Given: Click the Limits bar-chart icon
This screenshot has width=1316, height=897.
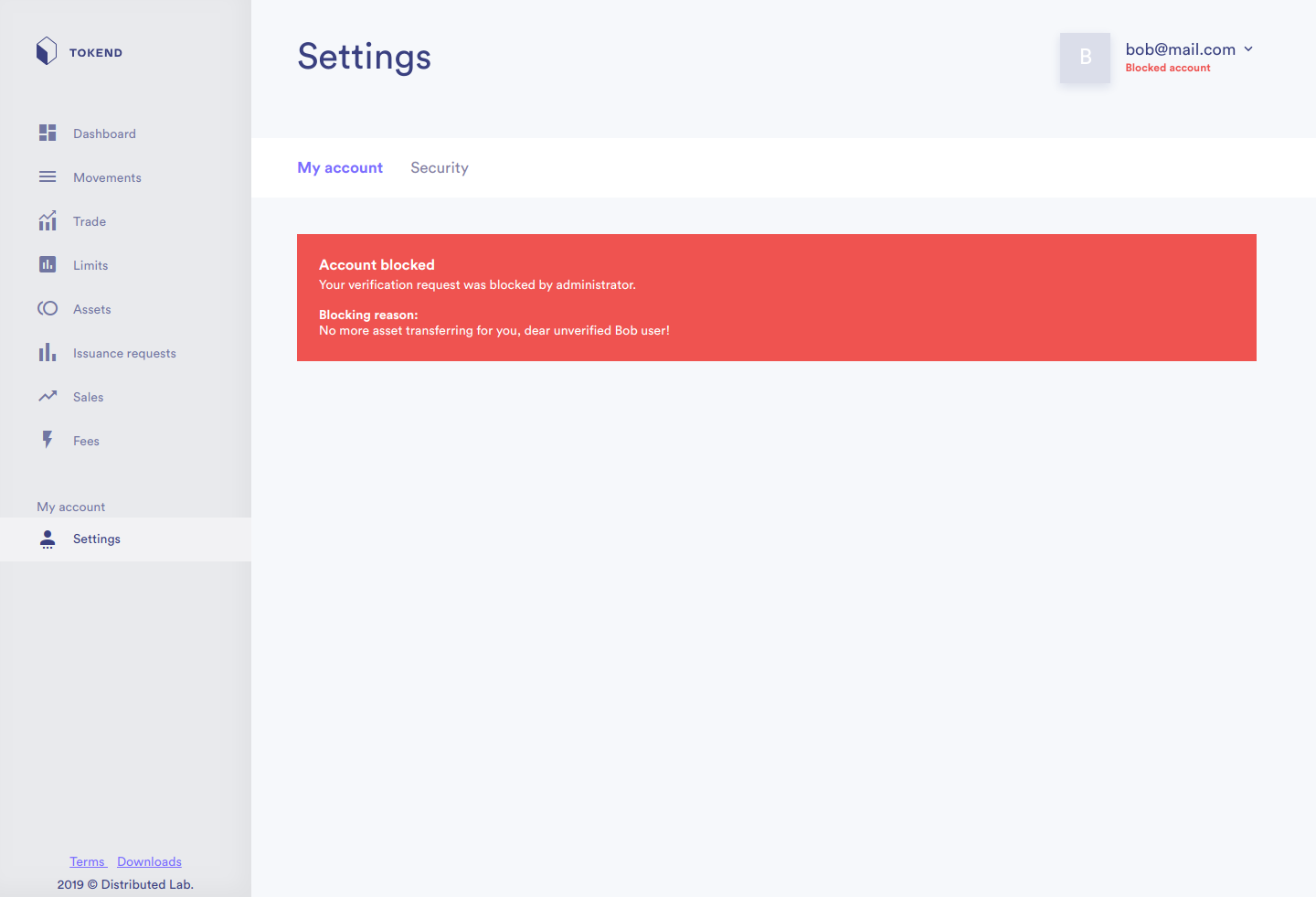Looking at the screenshot, I should click(48, 264).
